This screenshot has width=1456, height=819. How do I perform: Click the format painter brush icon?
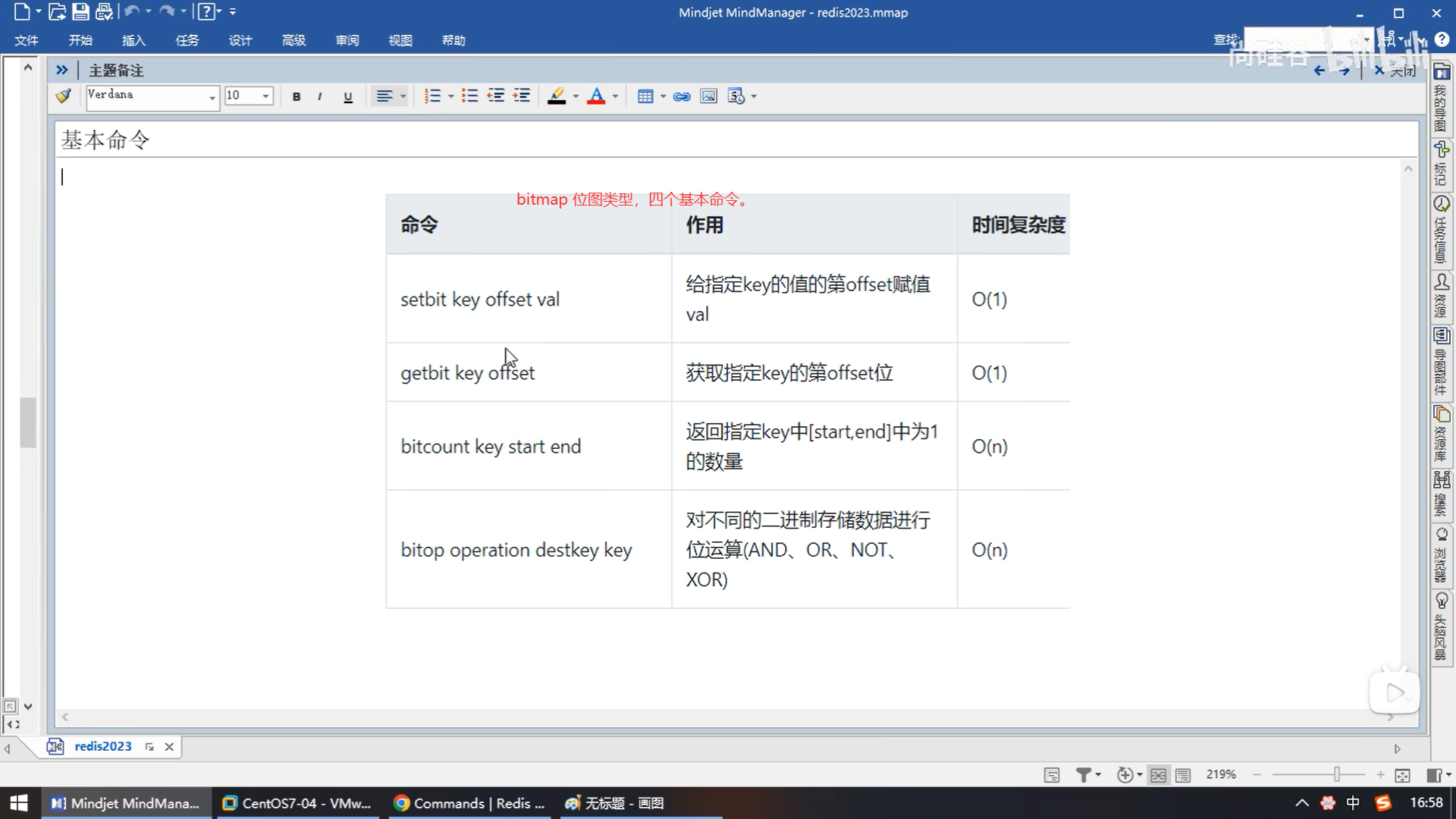64,96
